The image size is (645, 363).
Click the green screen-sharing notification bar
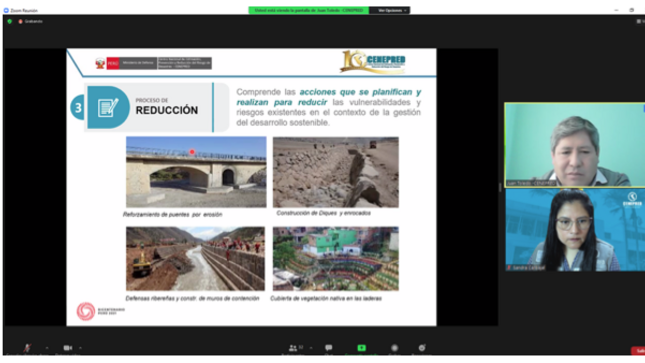309,10
